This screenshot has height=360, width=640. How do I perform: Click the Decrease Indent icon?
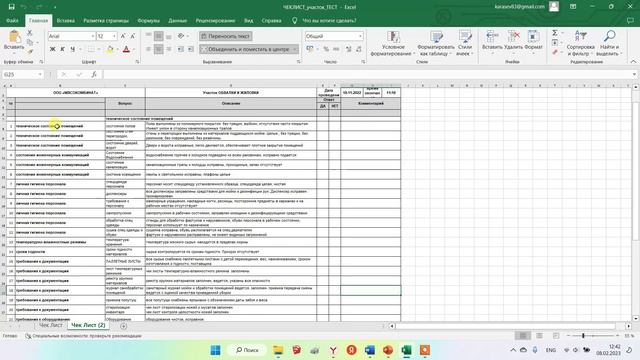pos(180,49)
